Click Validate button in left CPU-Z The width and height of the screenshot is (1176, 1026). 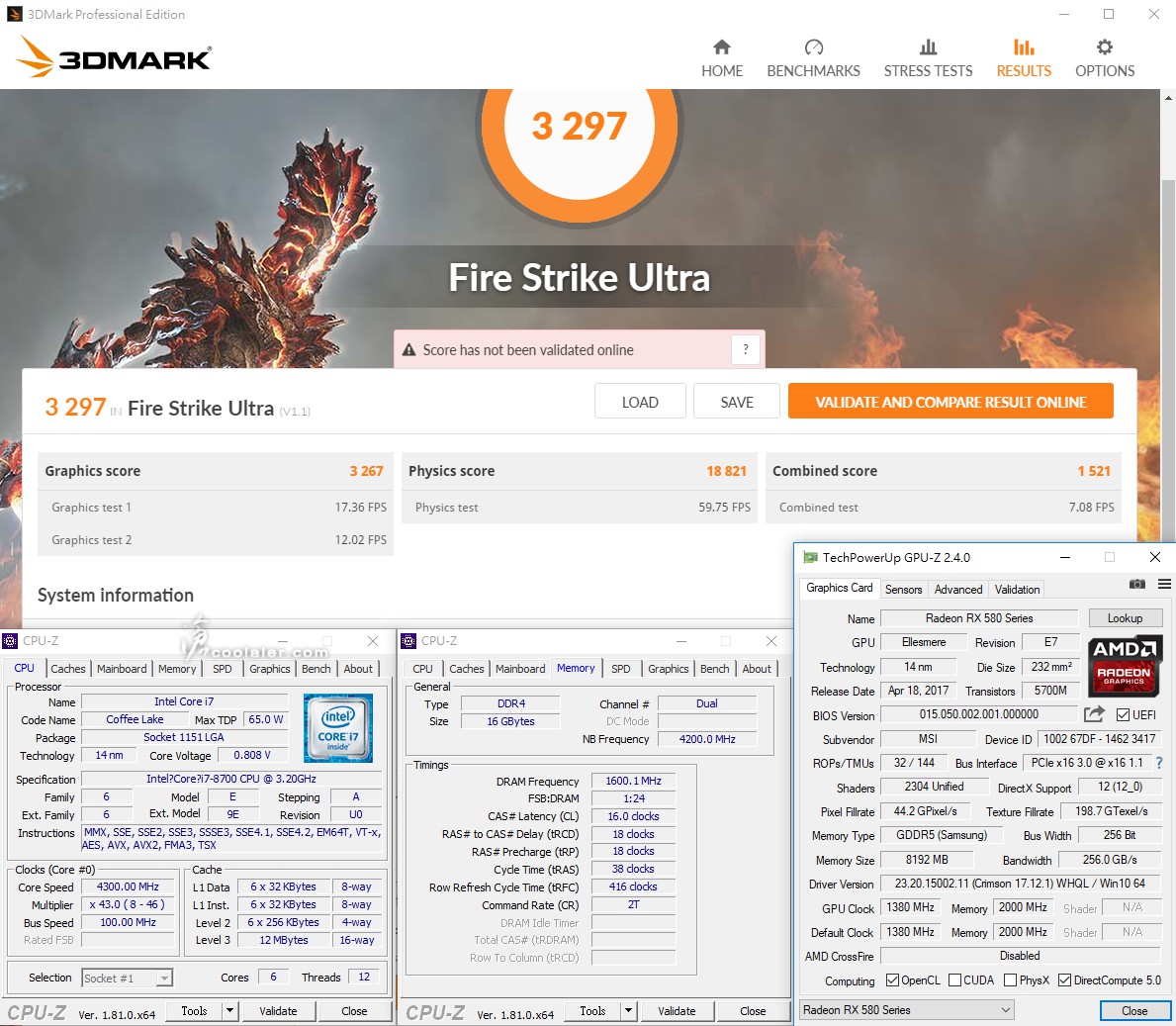tap(278, 1011)
